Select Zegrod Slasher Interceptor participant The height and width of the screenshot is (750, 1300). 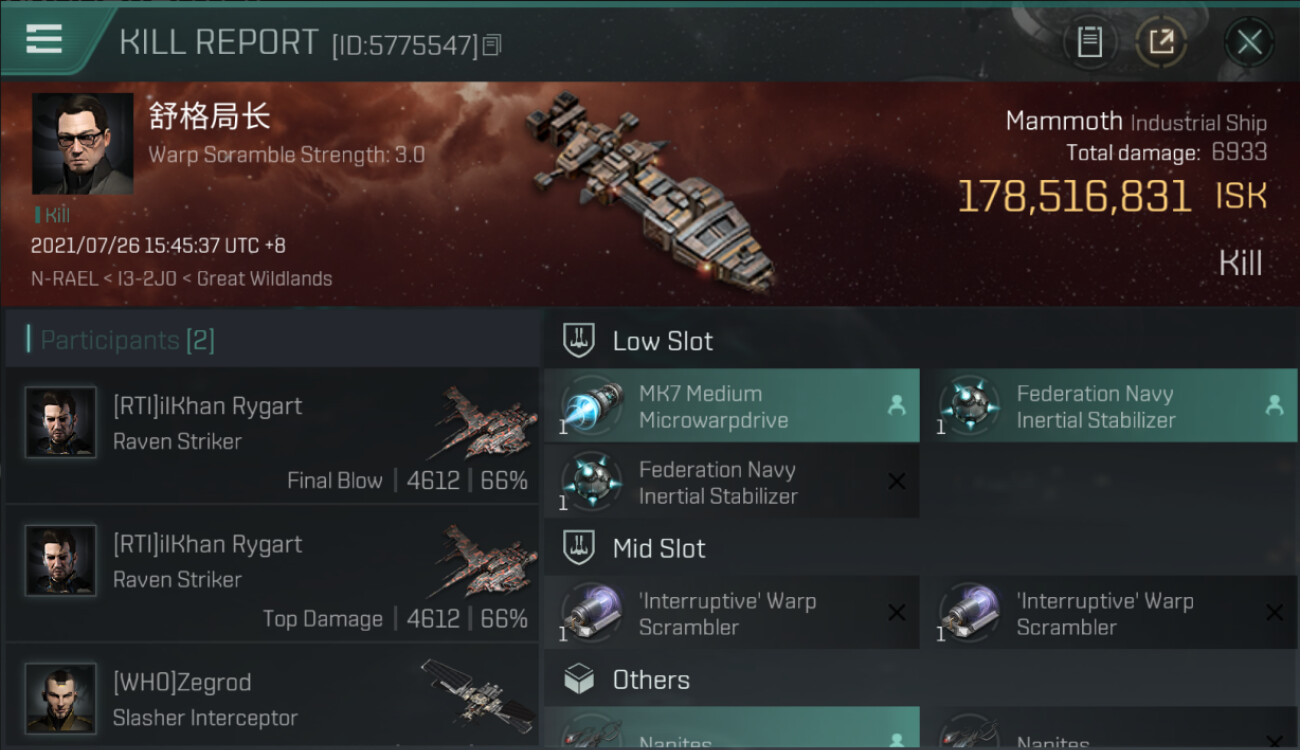tap(272, 700)
